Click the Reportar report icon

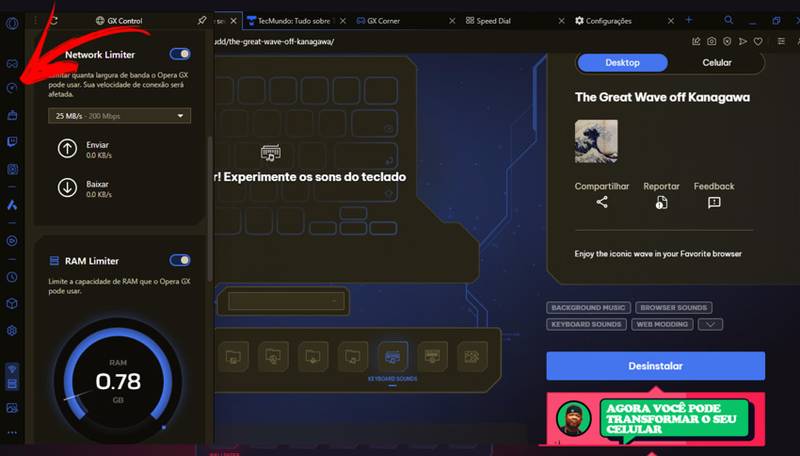tap(661, 202)
